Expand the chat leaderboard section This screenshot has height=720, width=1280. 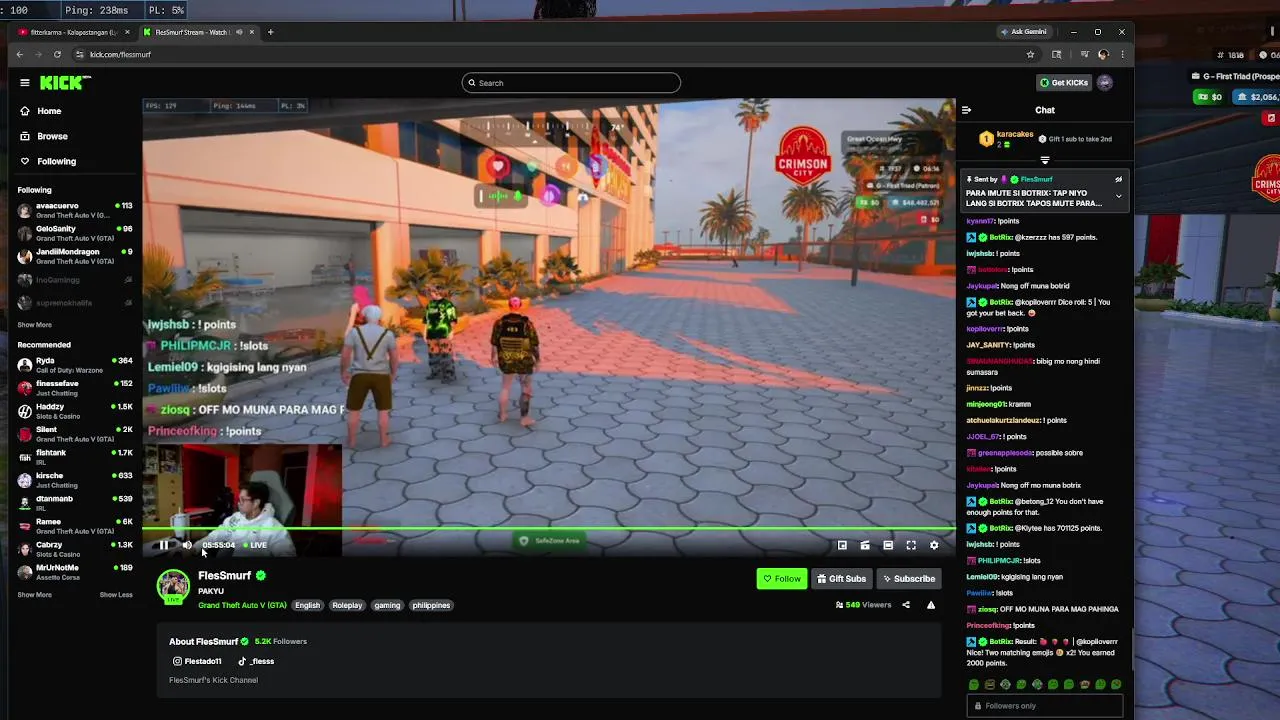coord(1045,160)
